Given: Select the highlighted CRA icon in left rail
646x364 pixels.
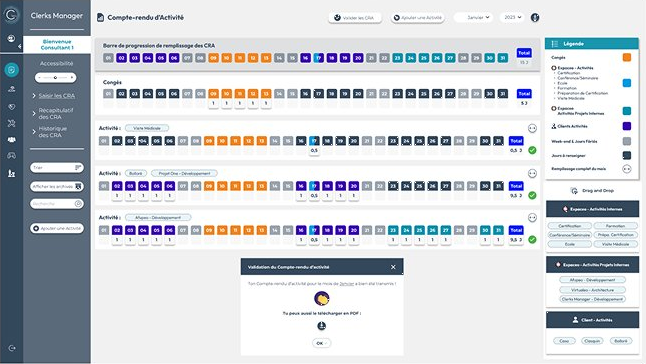Looking at the screenshot, I should point(12,70).
